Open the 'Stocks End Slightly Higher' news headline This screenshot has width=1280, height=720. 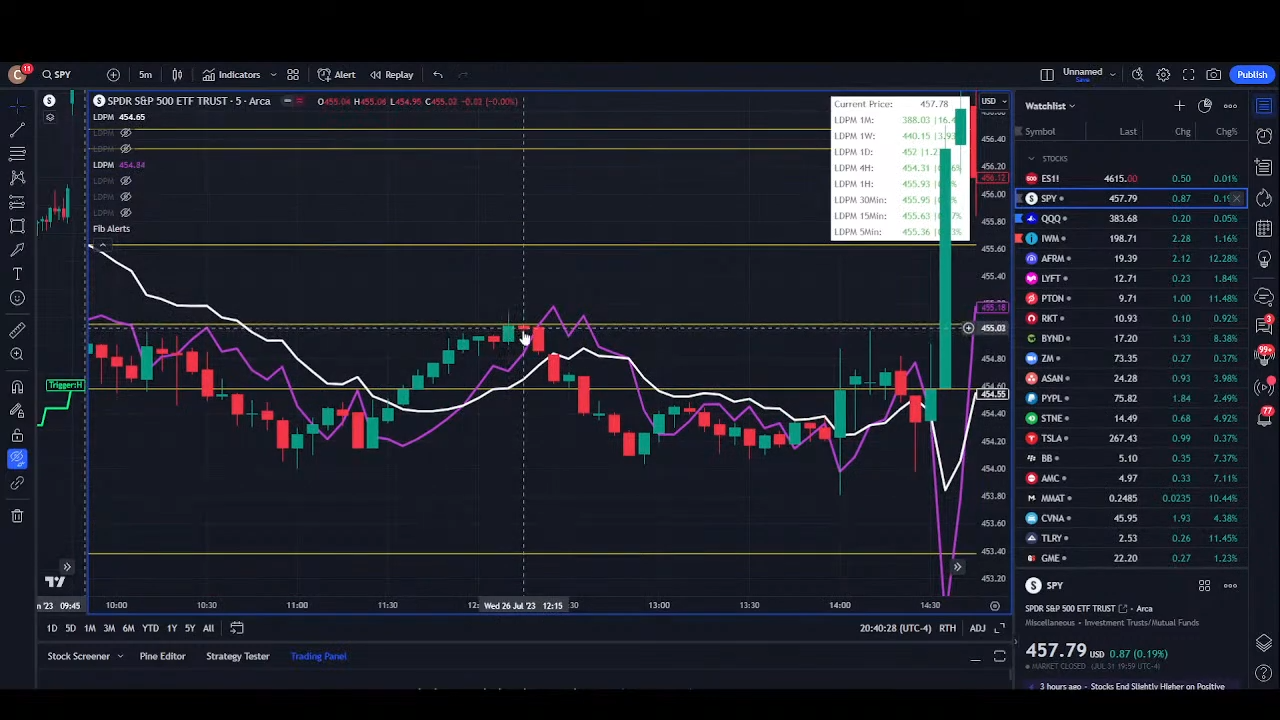click(x=1132, y=687)
